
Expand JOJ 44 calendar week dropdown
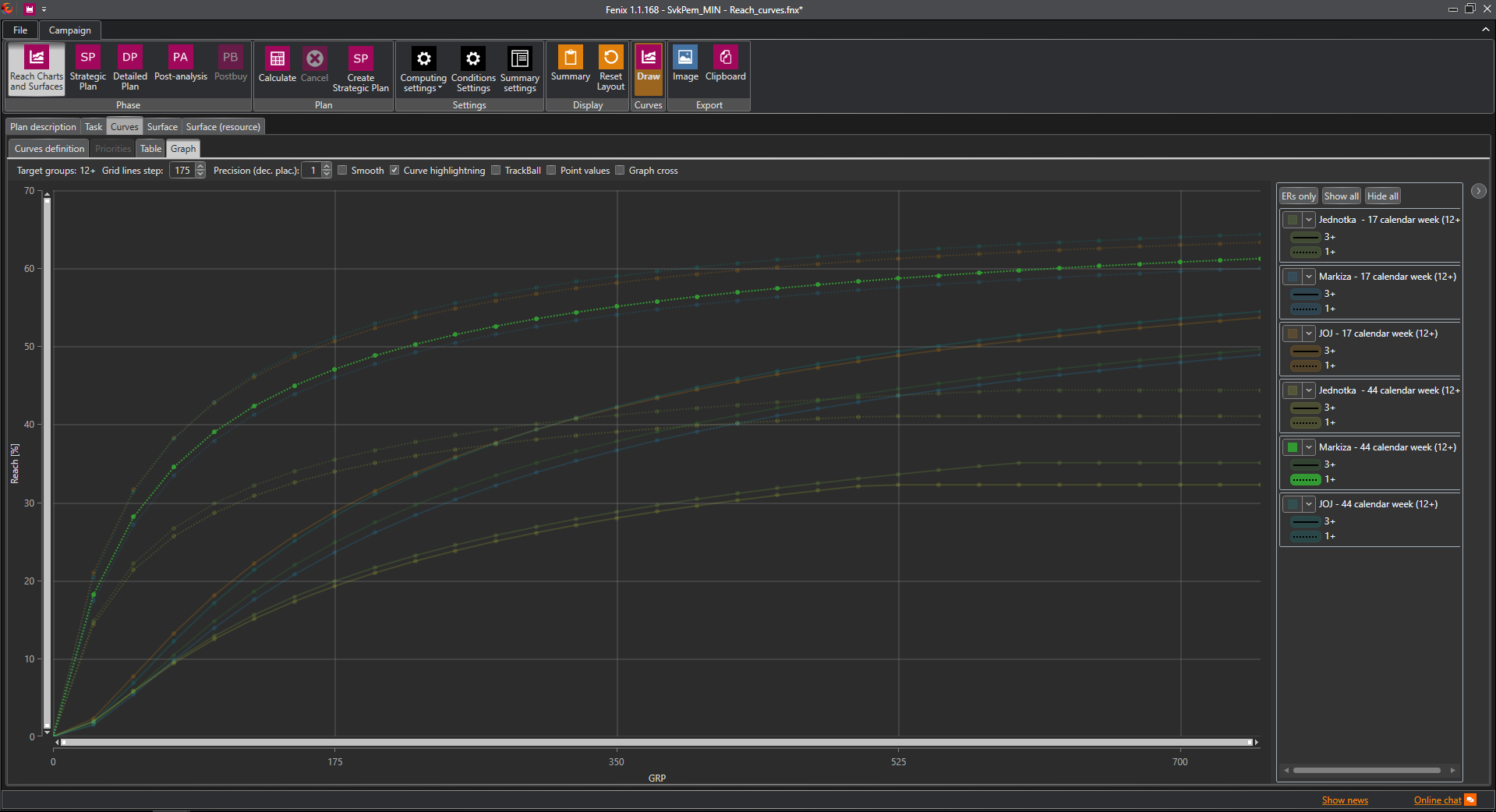pos(1309,504)
